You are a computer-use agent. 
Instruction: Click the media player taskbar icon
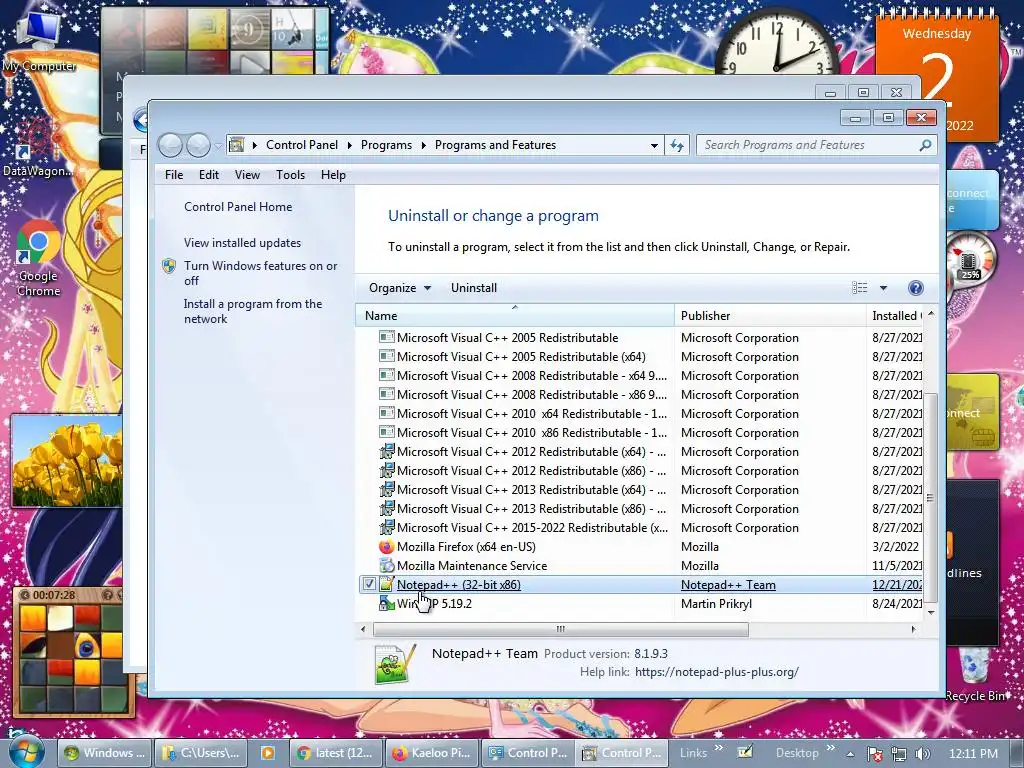267,753
